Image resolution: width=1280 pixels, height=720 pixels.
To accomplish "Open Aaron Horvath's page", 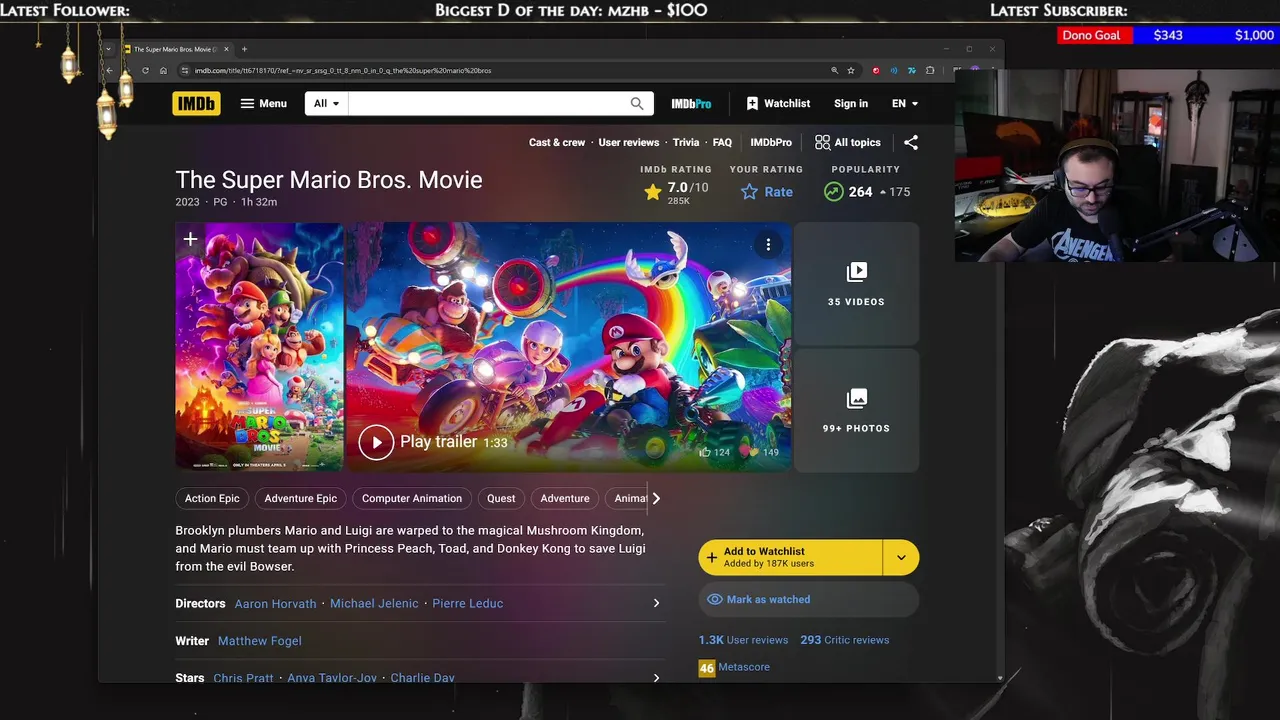I will coord(275,604).
